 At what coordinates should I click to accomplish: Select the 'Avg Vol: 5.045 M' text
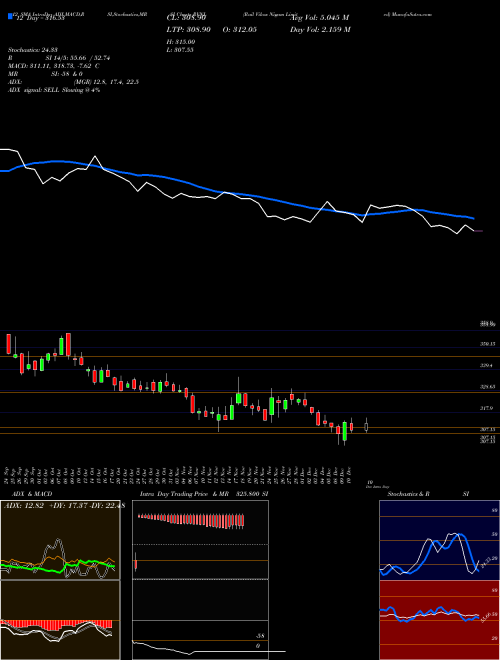[319, 18]
